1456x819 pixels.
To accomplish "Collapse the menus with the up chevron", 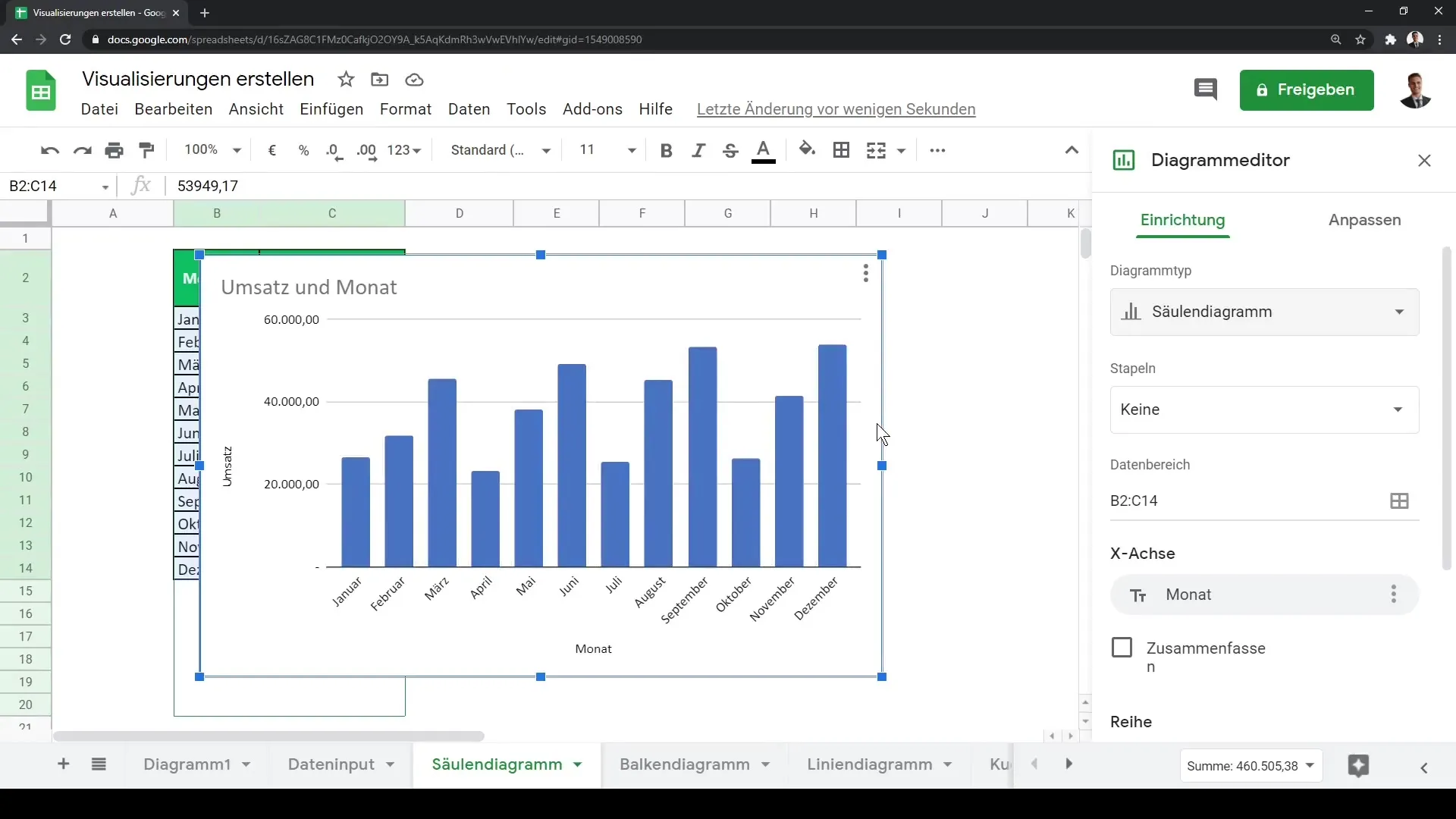I will (1072, 150).
